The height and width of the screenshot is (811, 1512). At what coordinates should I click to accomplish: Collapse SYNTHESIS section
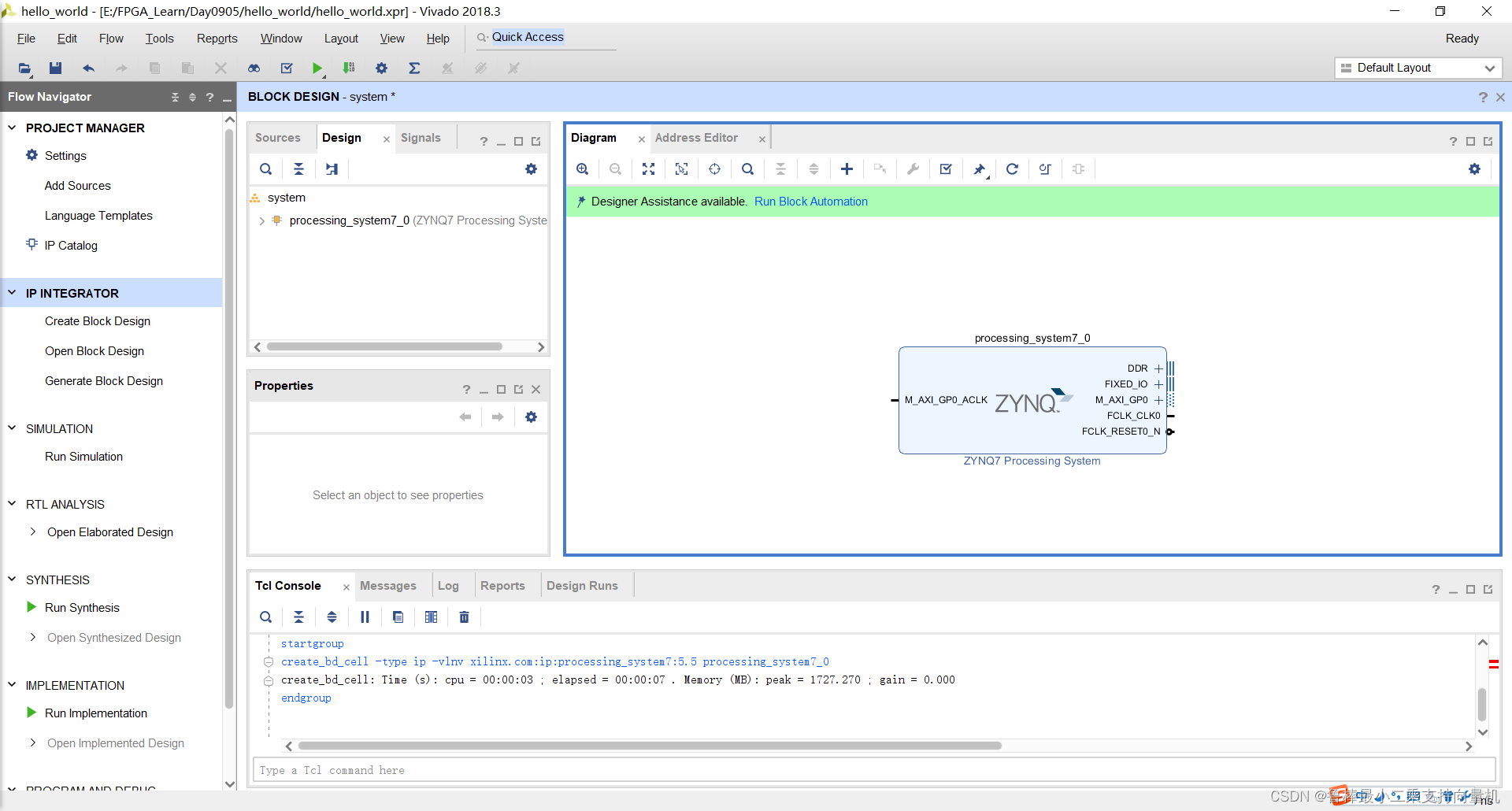(x=12, y=580)
